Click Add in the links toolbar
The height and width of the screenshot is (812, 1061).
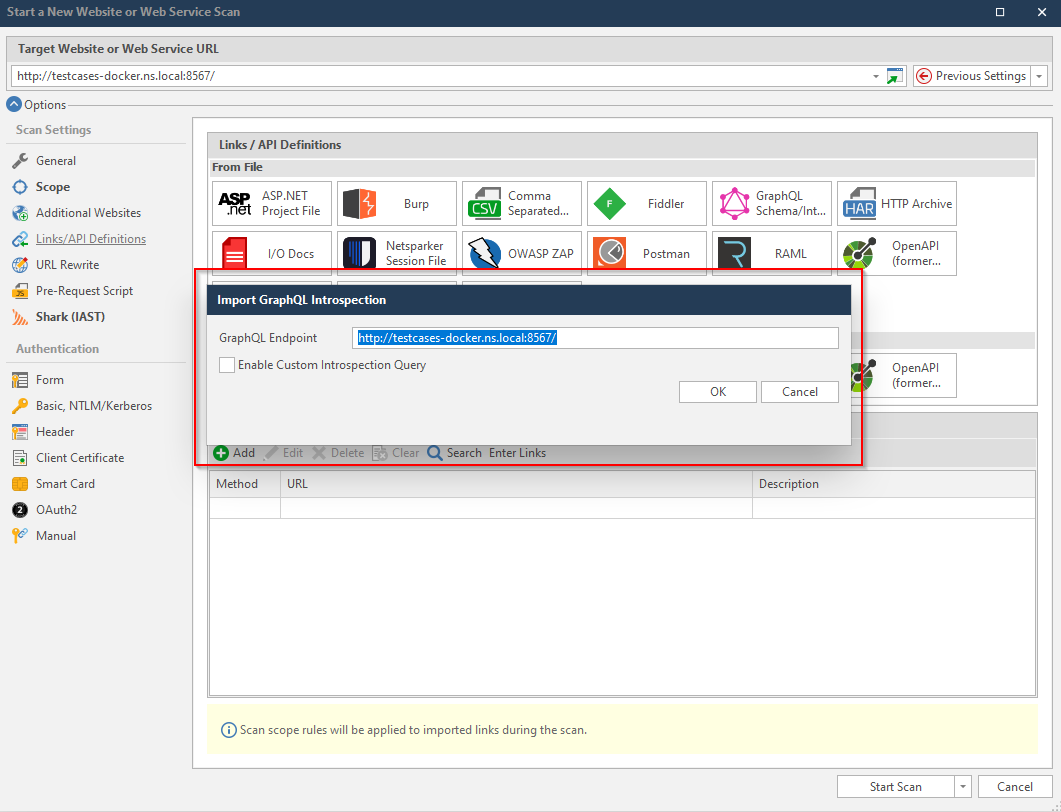(x=234, y=453)
